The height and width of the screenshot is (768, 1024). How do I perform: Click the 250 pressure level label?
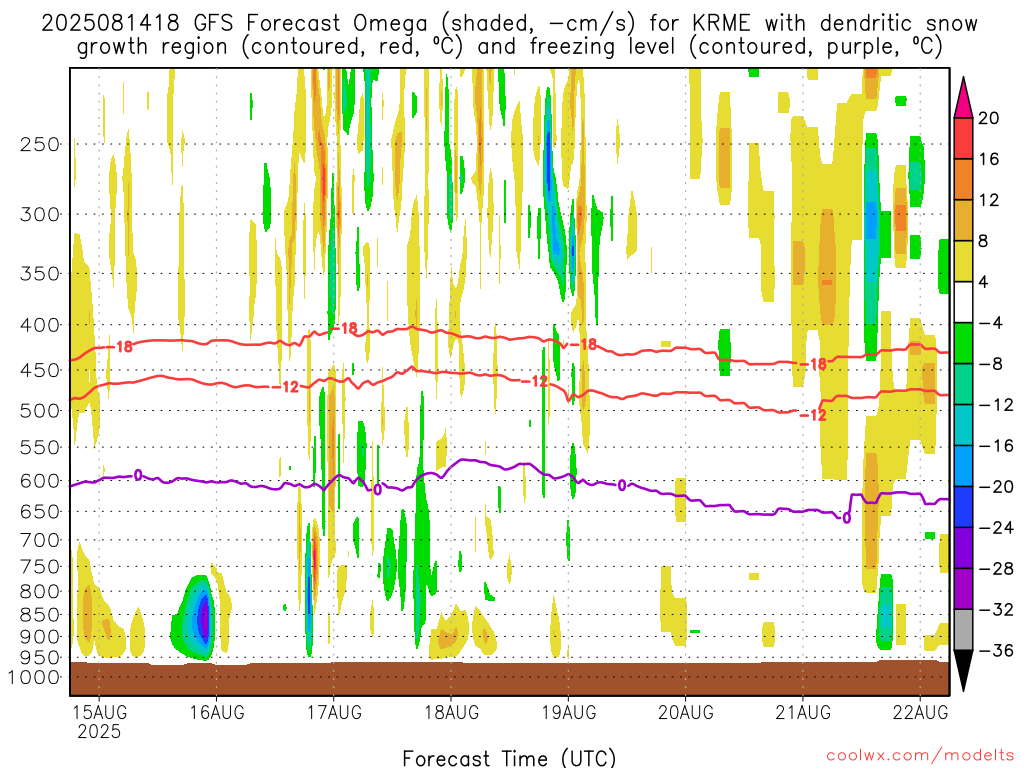pos(40,144)
